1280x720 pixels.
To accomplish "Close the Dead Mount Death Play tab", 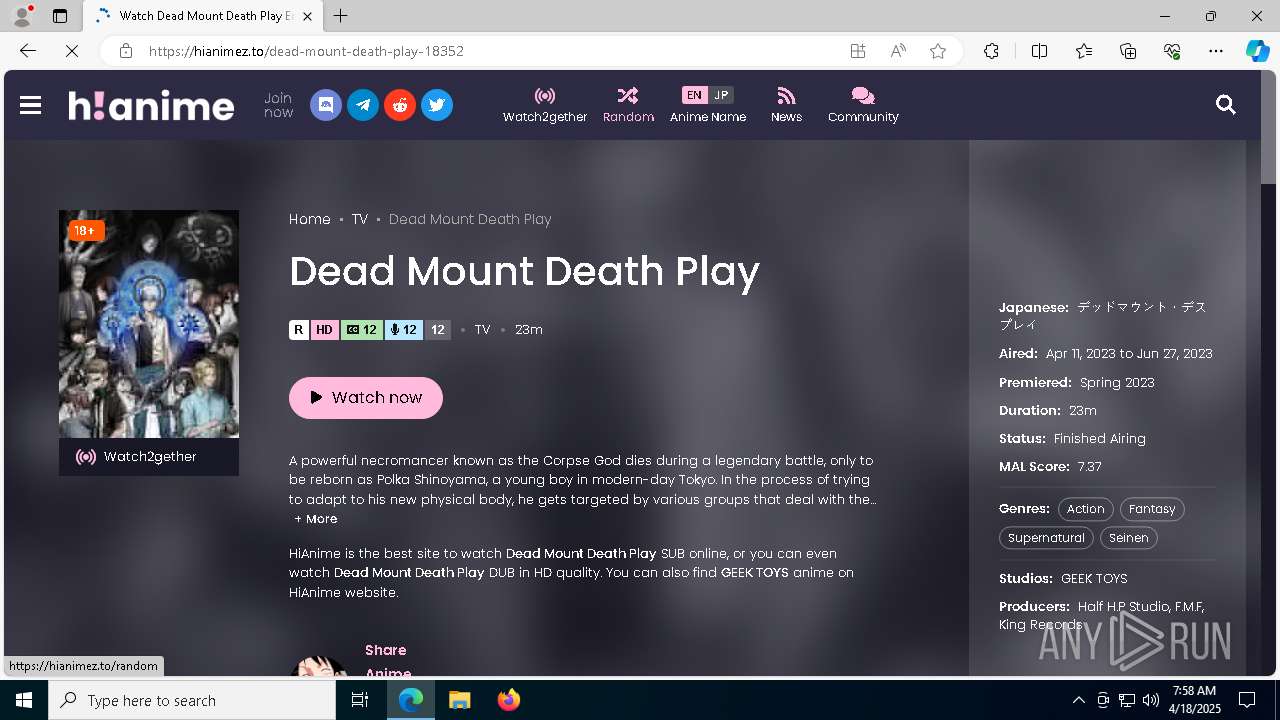I will [307, 16].
